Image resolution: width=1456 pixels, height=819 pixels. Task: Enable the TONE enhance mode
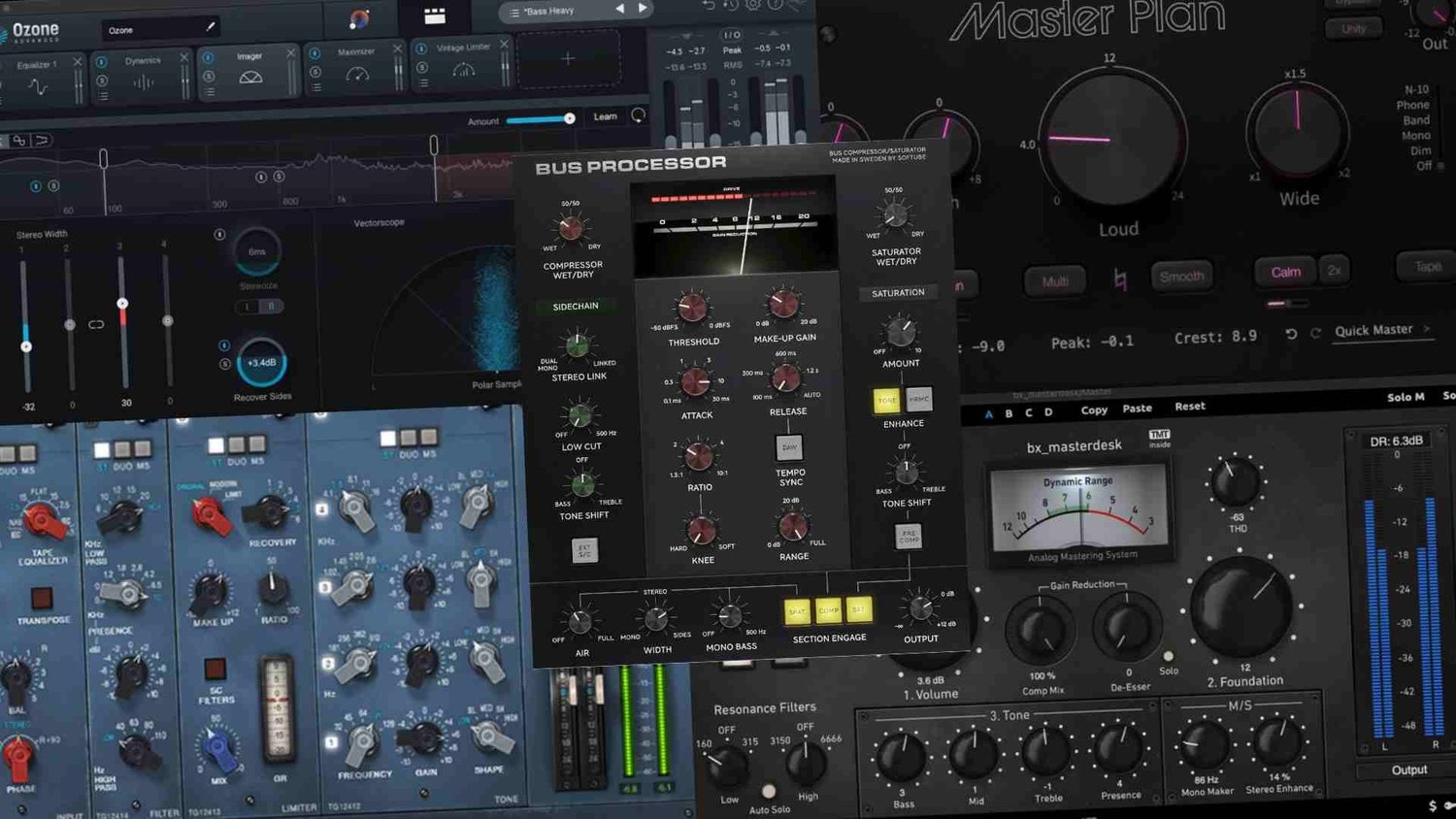tap(886, 399)
